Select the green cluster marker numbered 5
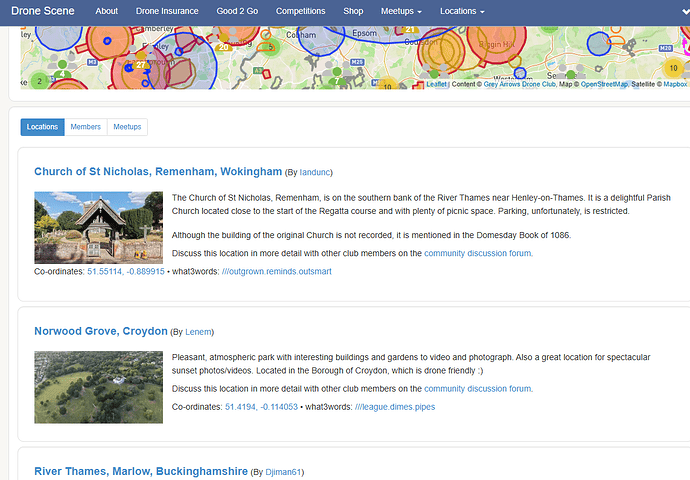The height and width of the screenshot is (480, 690). tap(271, 47)
